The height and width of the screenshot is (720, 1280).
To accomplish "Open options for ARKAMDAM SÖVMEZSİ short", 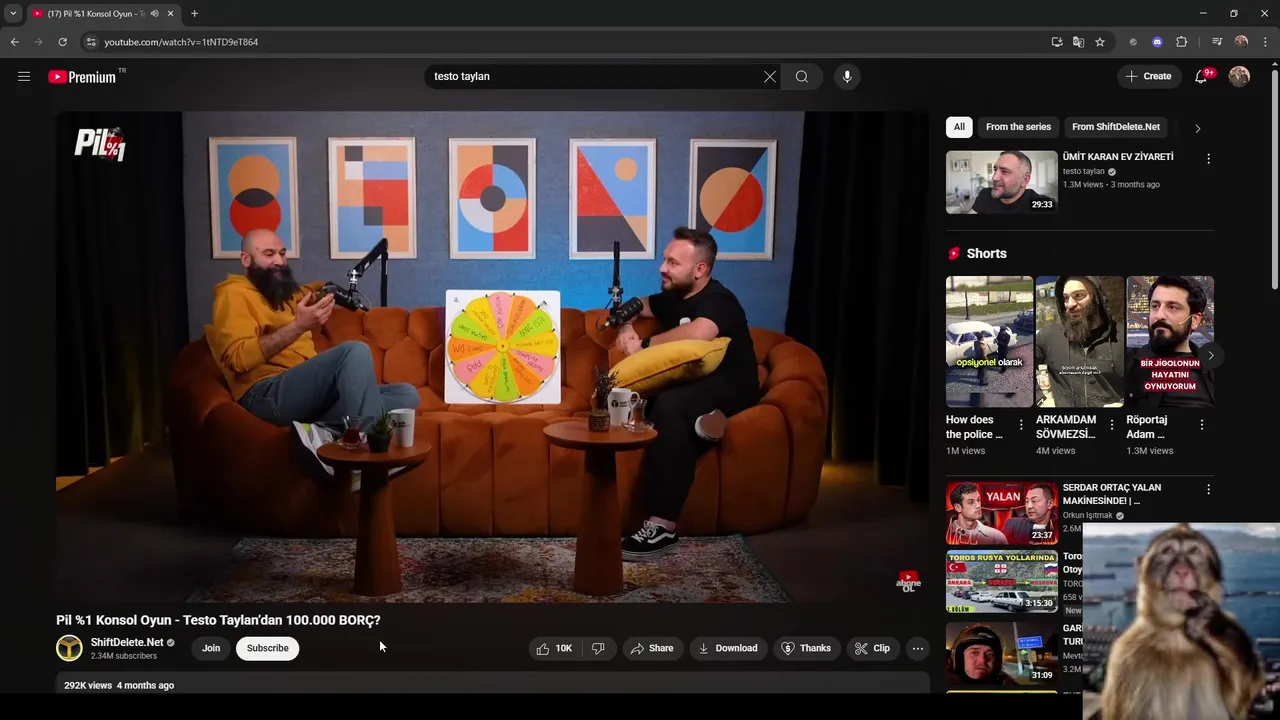I will coord(1112,425).
